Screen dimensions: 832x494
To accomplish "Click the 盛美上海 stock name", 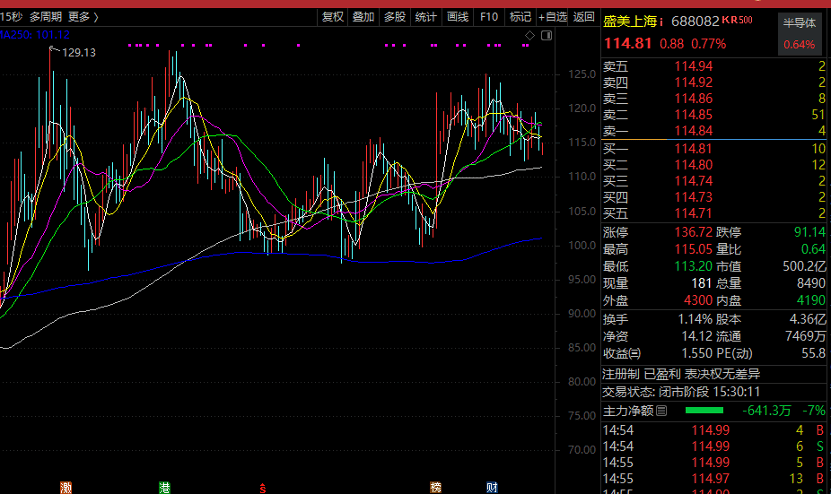I will tap(630, 21).
